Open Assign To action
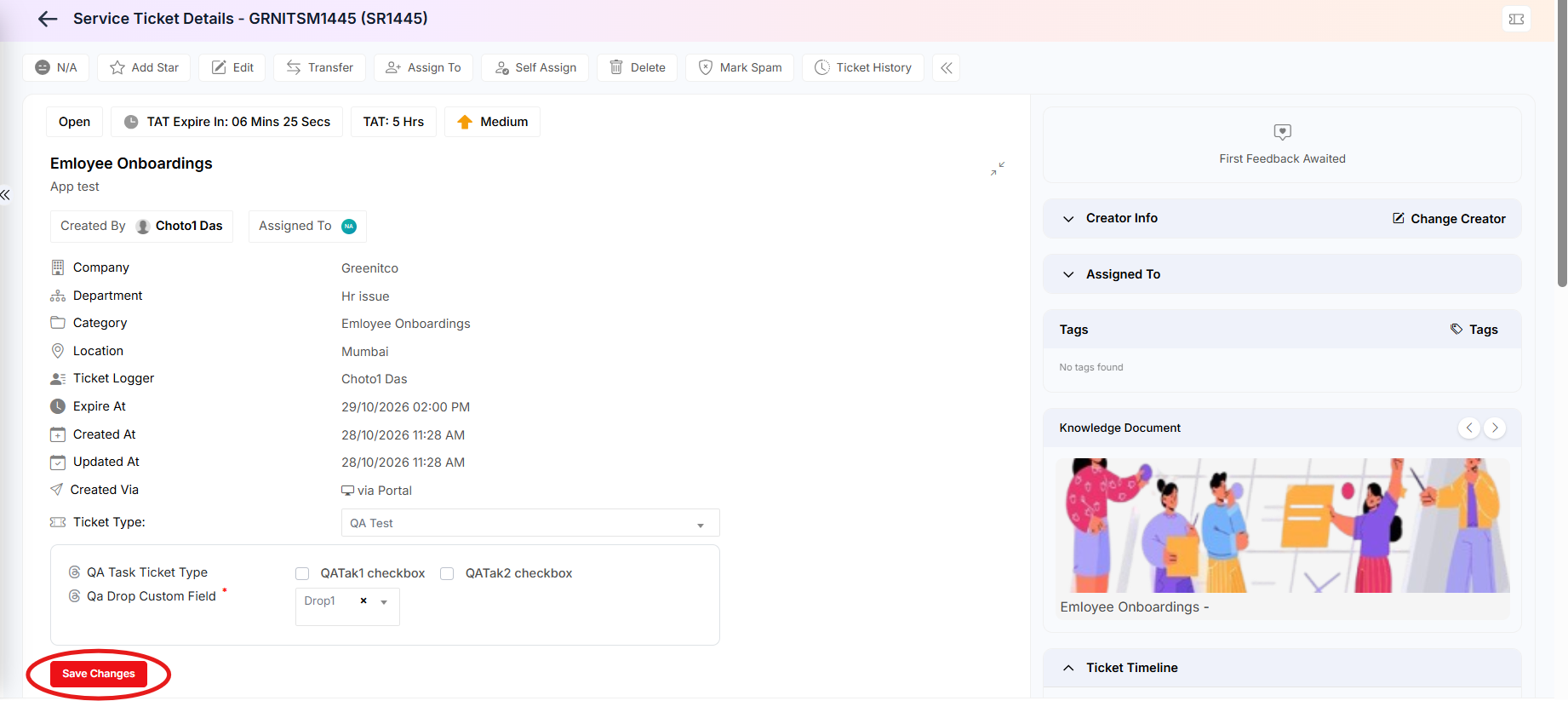Screen dimensions: 1568x701 [x=423, y=67]
